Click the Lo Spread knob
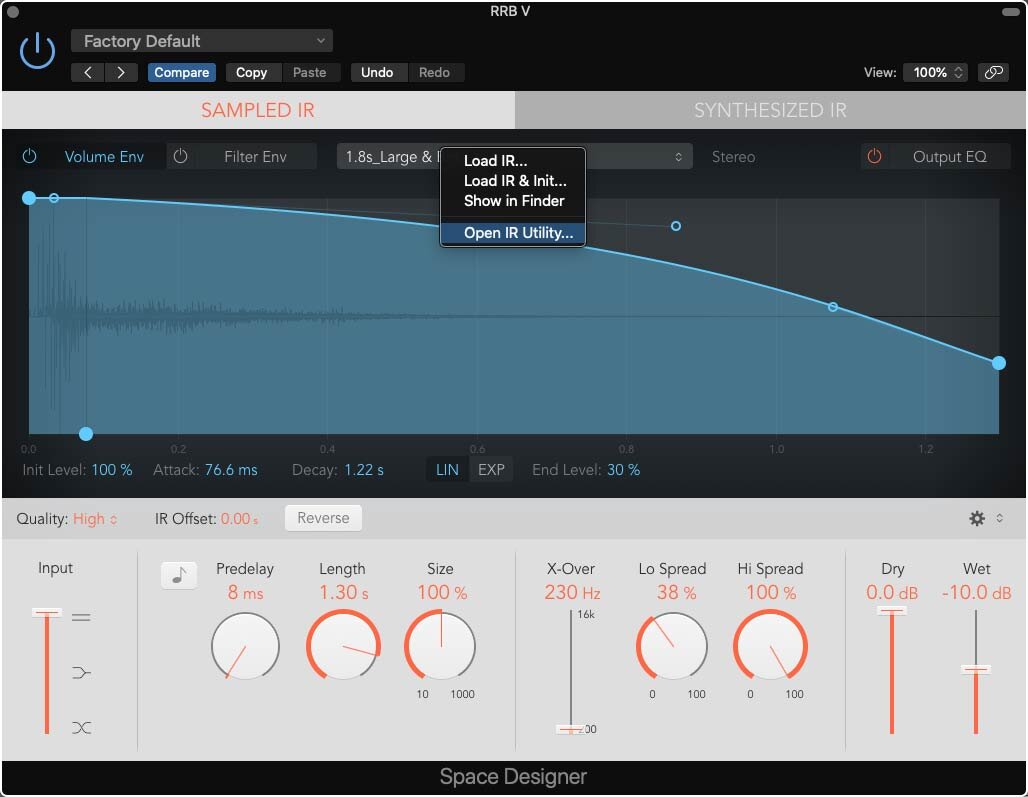The image size is (1028, 797). (672, 646)
